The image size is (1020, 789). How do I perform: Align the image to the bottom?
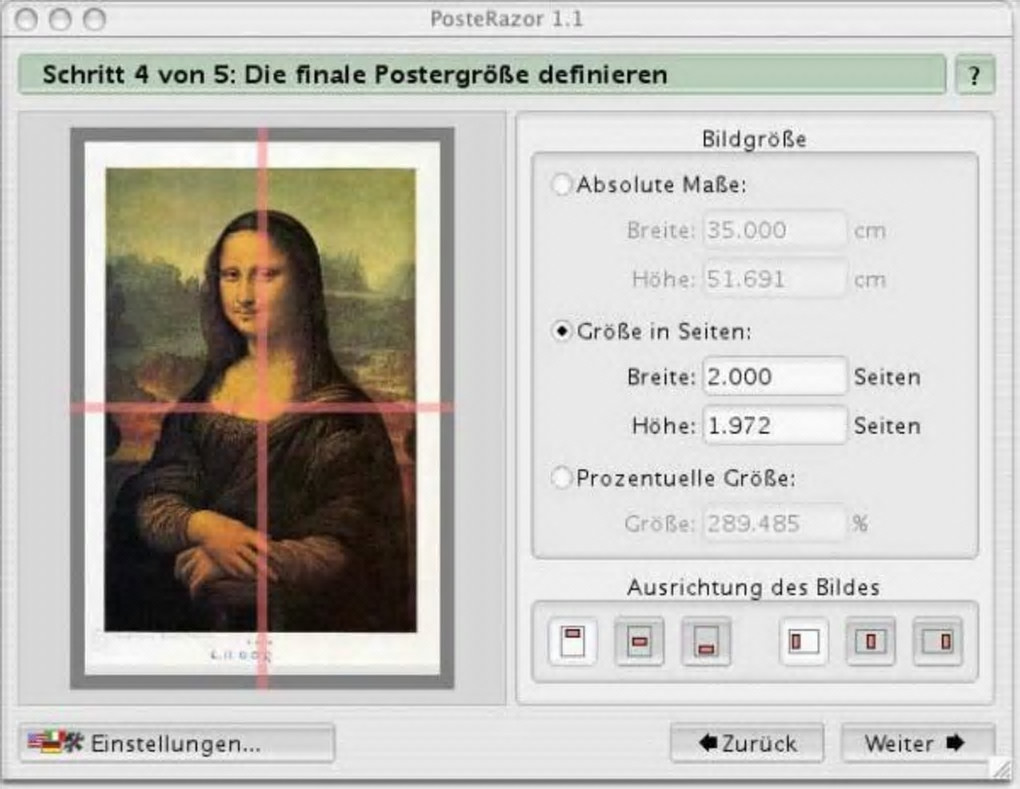tap(706, 641)
